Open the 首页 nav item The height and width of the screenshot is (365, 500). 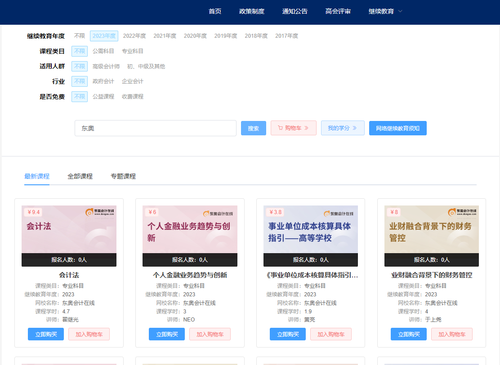point(215,11)
